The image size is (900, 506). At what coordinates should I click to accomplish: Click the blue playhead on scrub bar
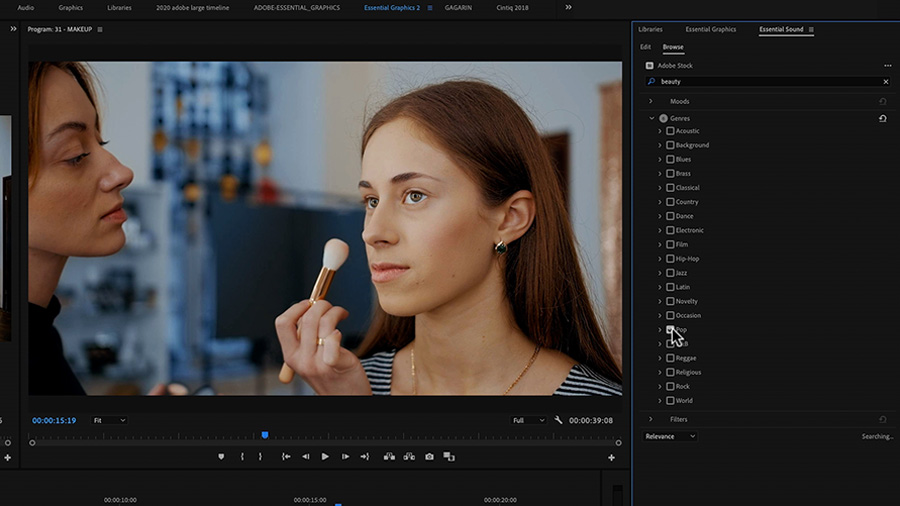265,435
